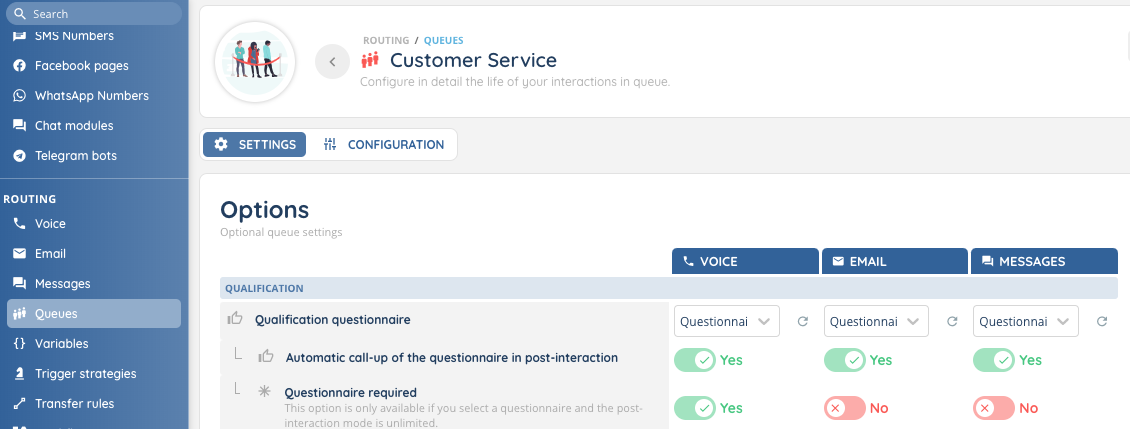Switch to the Configuration tab

(x=384, y=145)
